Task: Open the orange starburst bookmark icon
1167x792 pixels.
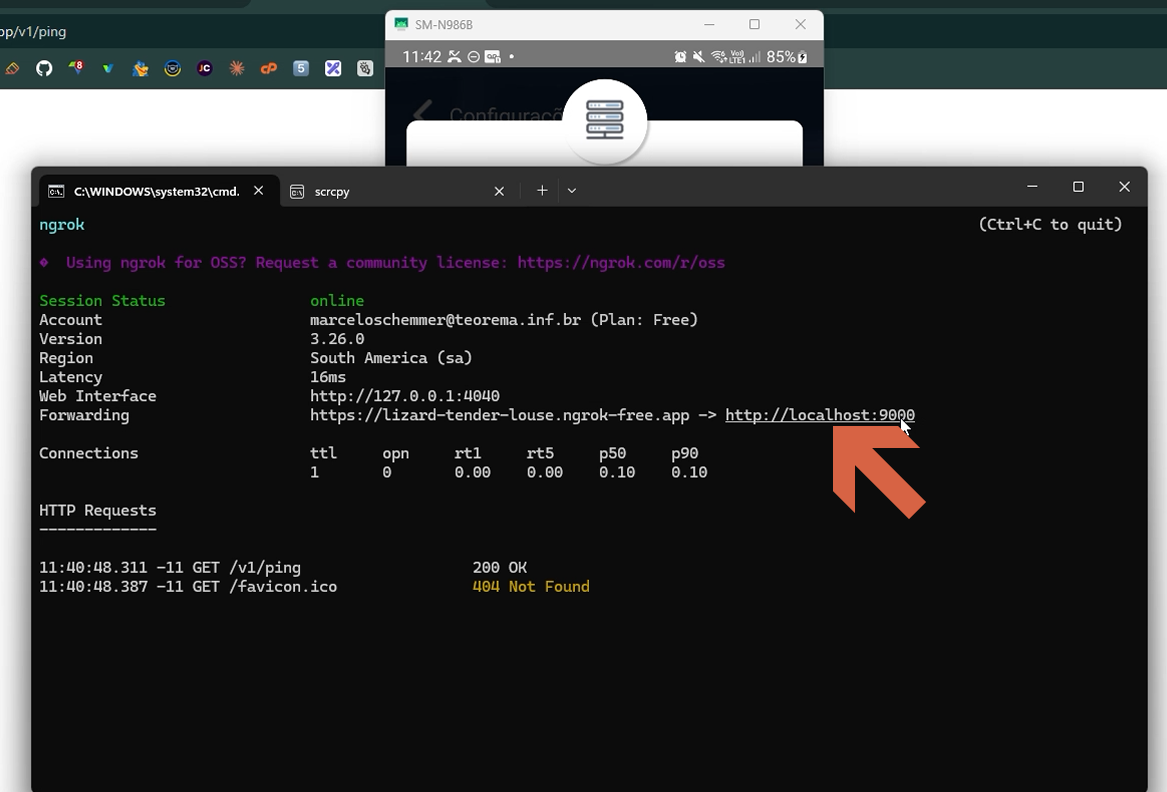Action: pos(237,68)
